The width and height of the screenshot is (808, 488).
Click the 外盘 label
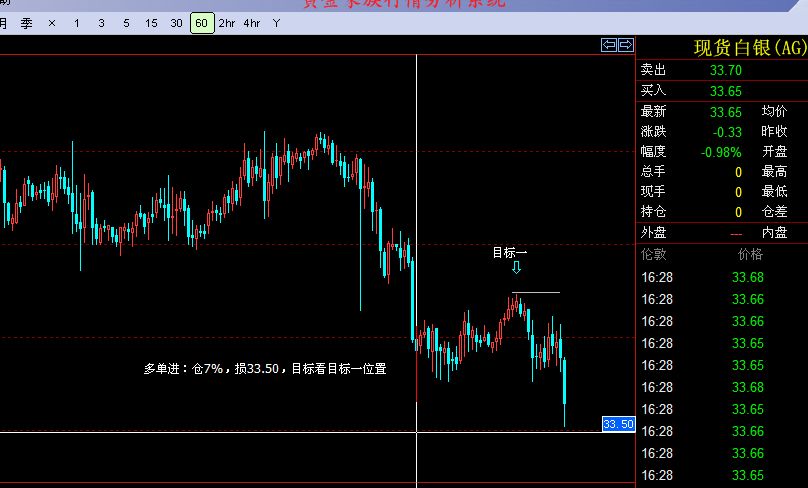(x=653, y=232)
